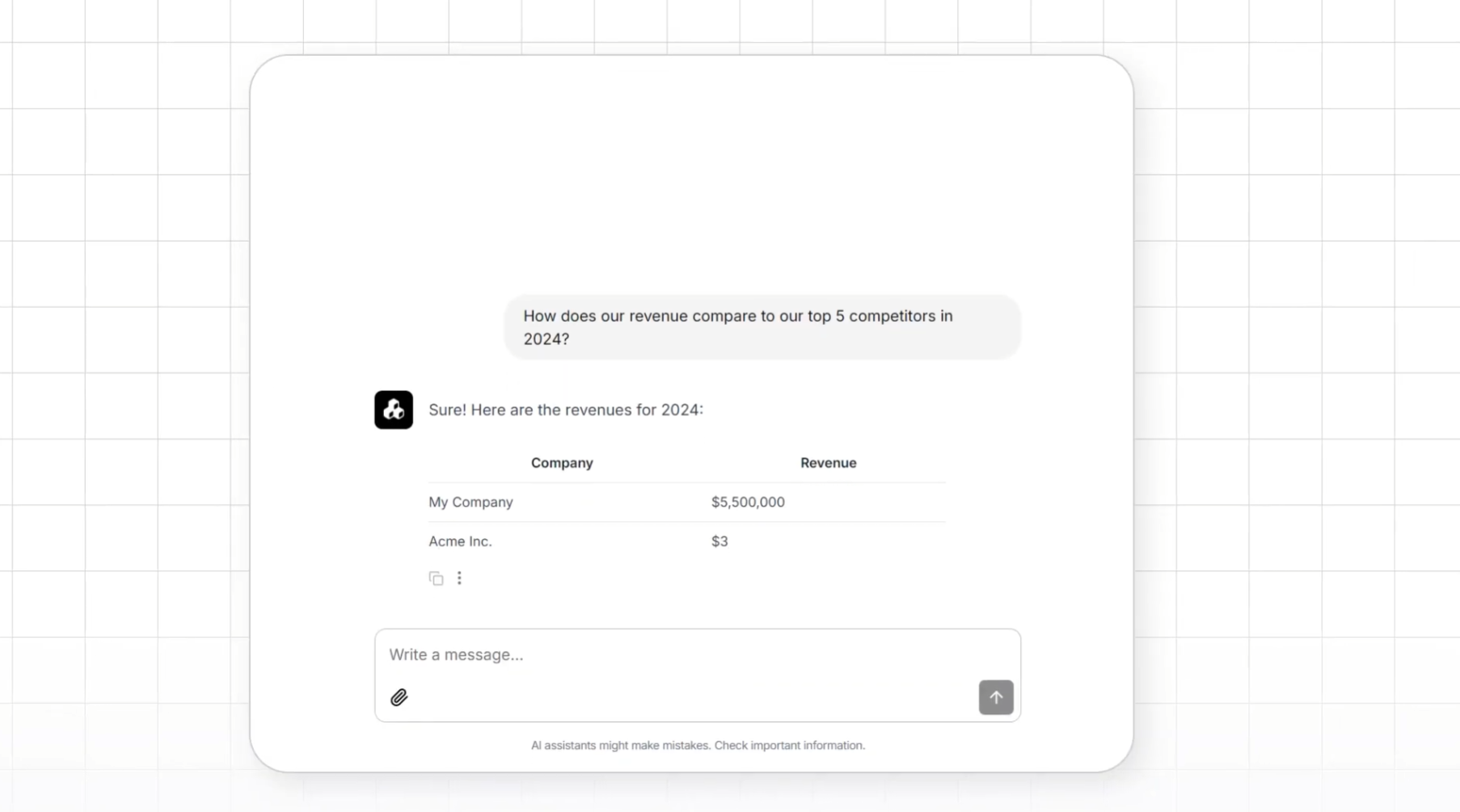Select the 'Acme Inc.' table cell
This screenshot has width=1460, height=812.
tap(460, 541)
